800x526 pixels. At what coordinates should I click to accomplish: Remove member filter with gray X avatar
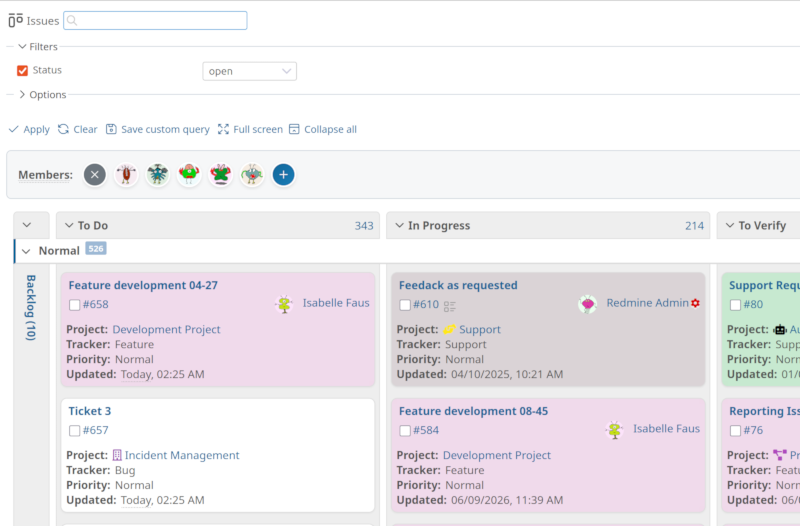click(95, 174)
